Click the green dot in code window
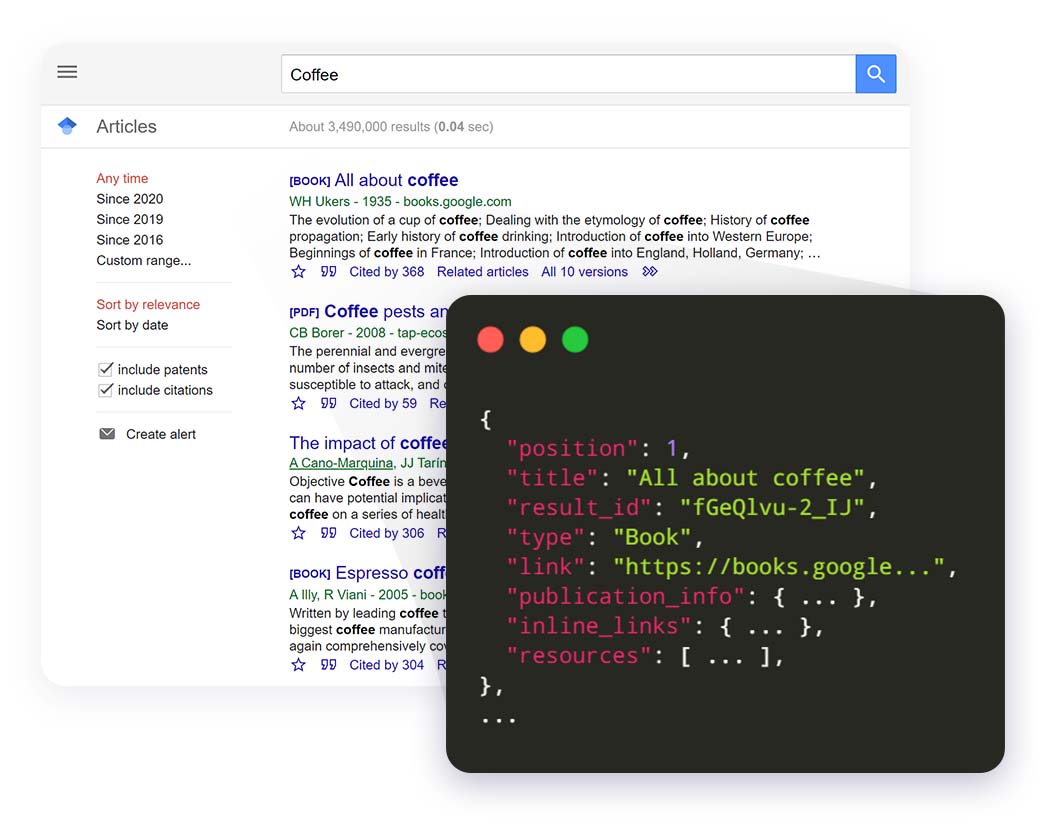 point(575,340)
